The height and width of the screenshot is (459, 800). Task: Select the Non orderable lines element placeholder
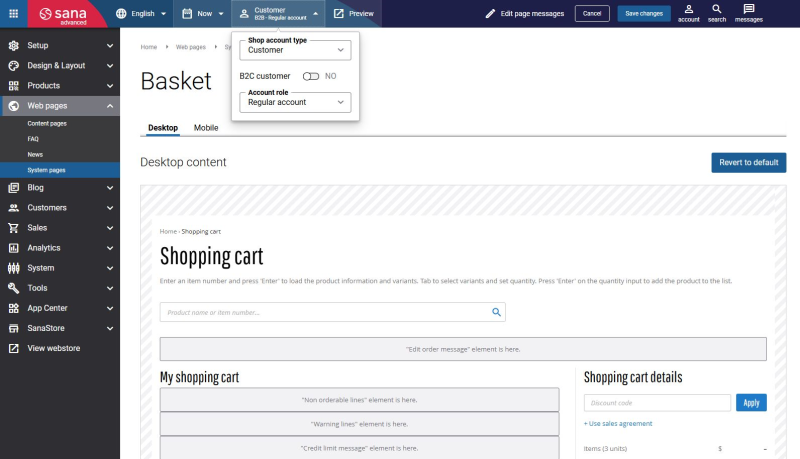(x=359, y=400)
